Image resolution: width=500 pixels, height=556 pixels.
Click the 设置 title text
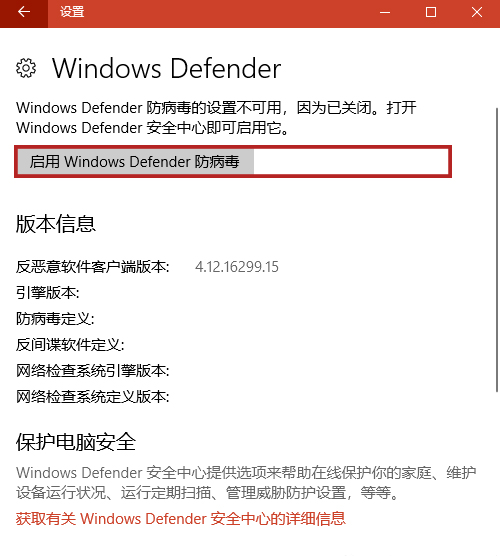click(72, 12)
